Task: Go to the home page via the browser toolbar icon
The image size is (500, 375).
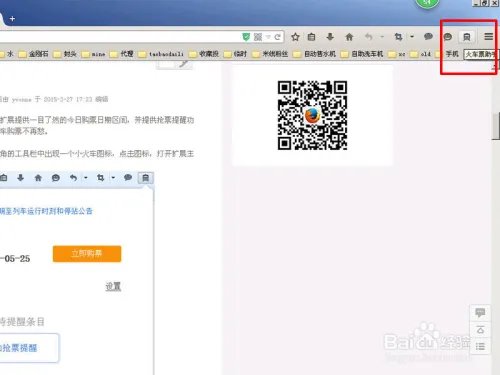Action: tap(349, 37)
